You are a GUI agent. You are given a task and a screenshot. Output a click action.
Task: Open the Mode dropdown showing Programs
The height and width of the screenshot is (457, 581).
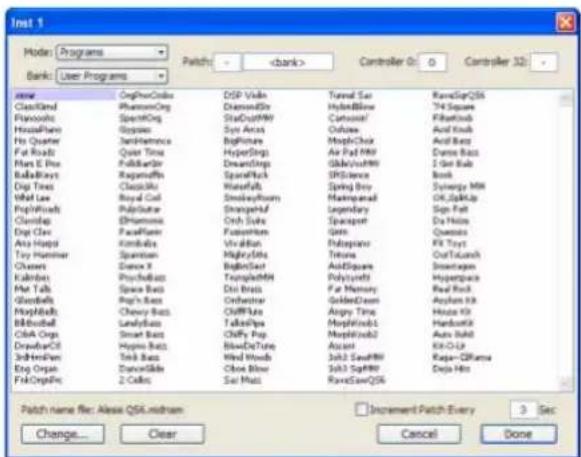(112, 52)
